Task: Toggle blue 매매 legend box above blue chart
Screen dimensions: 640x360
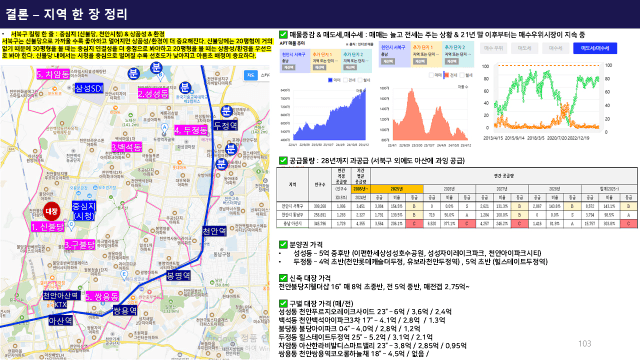Action: pos(330,80)
